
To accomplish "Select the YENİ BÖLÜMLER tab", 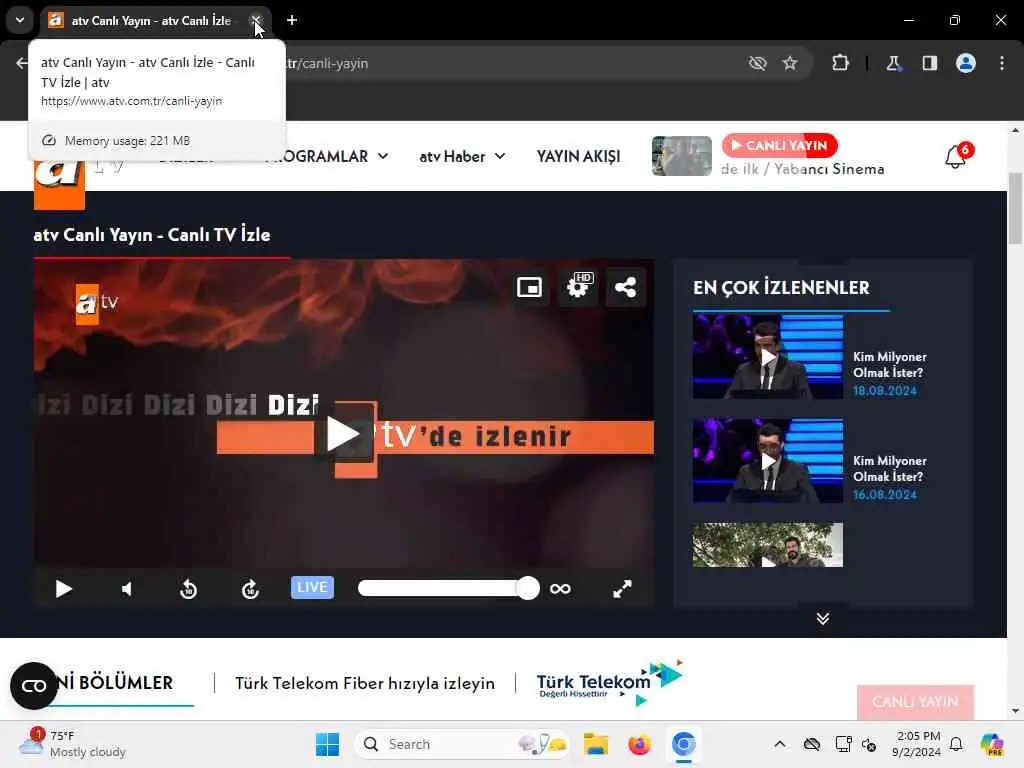I will pos(116,683).
